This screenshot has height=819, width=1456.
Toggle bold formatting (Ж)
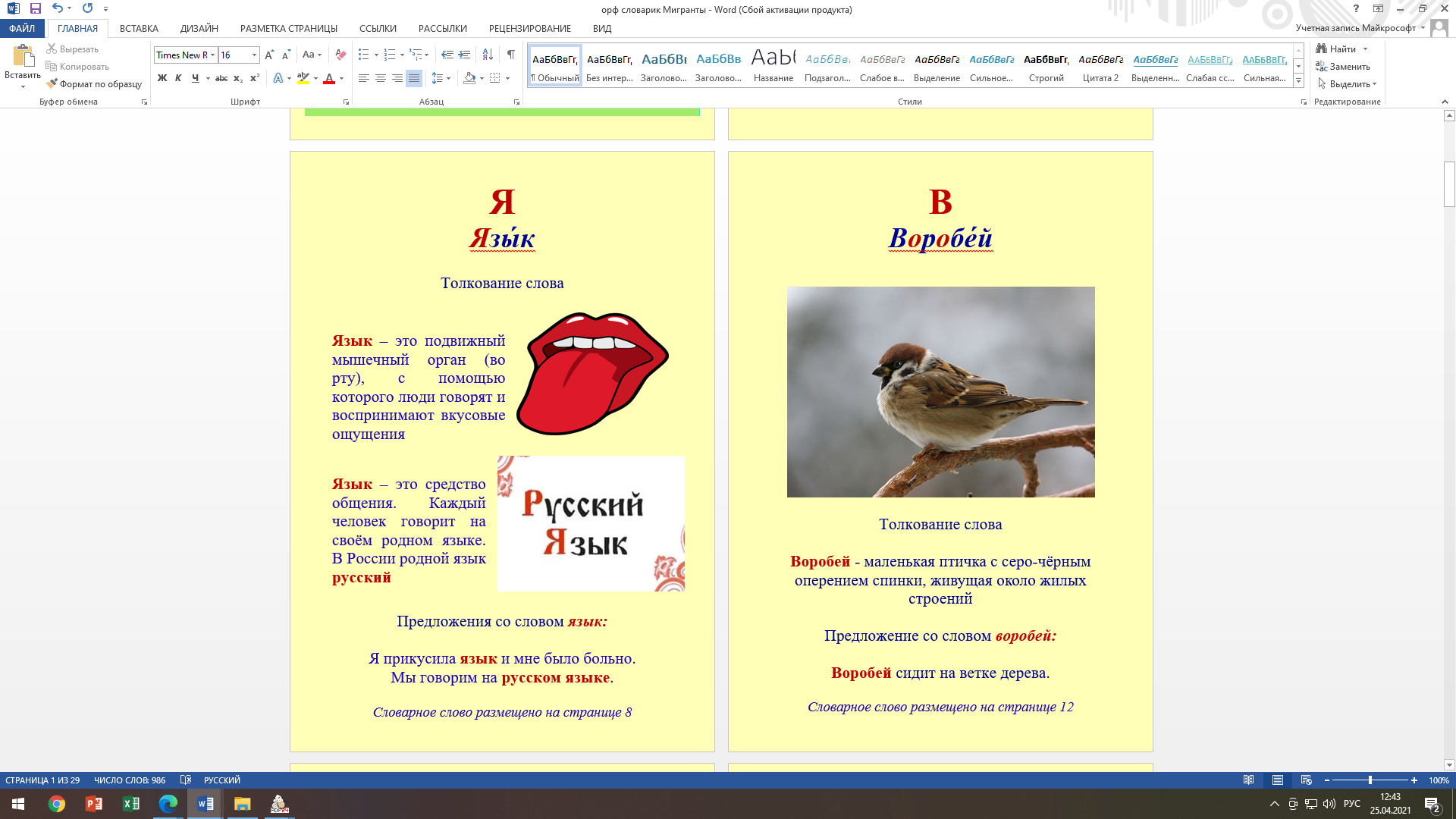point(162,78)
